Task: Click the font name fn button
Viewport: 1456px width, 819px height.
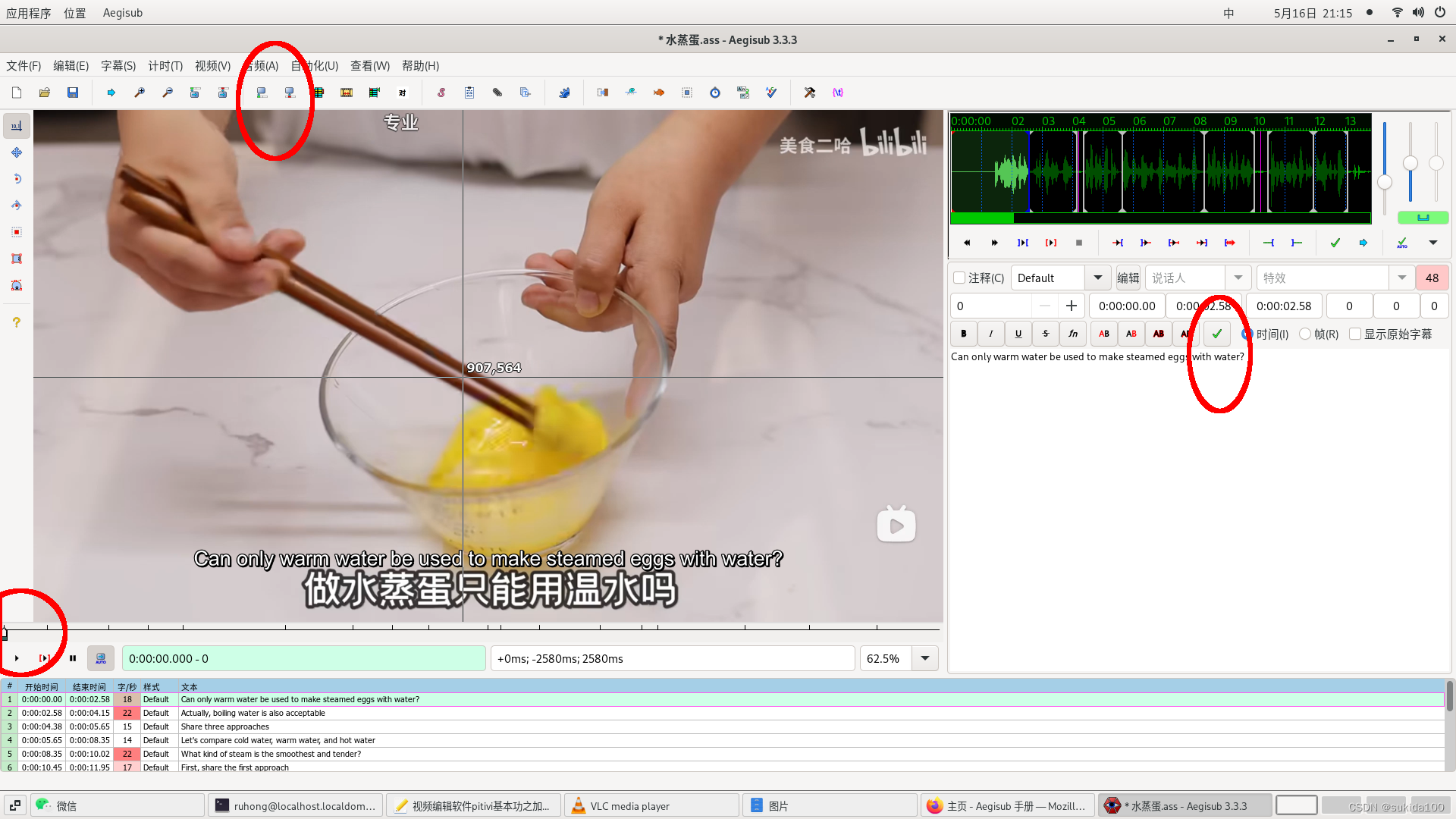Action: click(x=1073, y=334)
